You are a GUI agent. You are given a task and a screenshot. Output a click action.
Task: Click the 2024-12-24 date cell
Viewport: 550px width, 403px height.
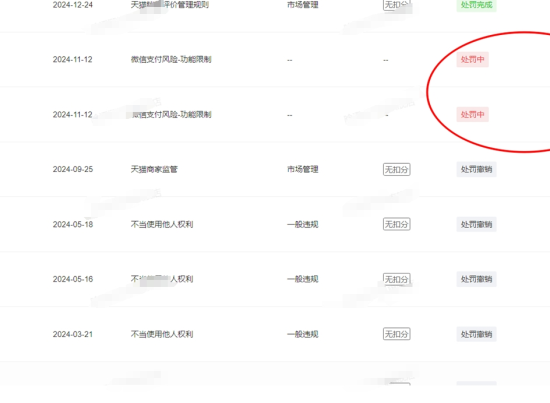pos(73,5)
